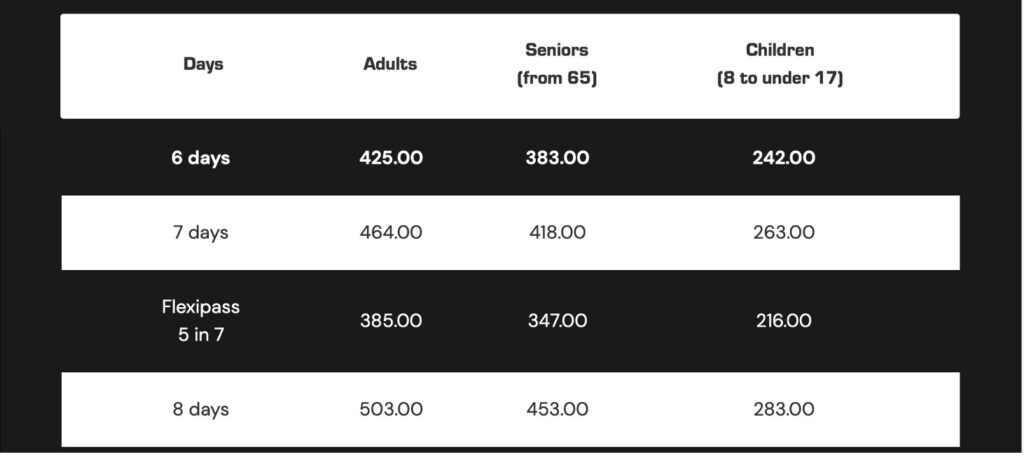
Task: Select the Adults column header
Action: point(390,64)
